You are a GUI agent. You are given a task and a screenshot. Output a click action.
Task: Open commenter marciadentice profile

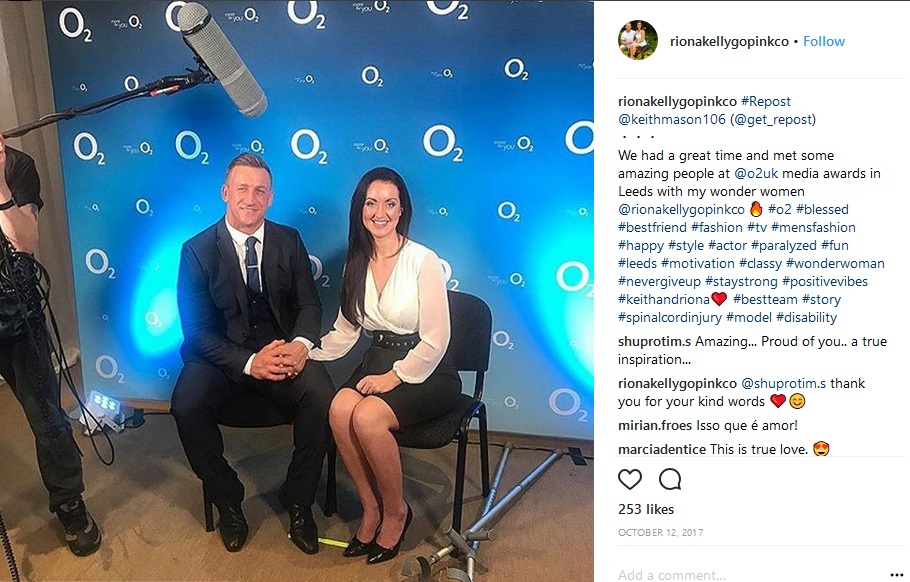click(662, 449)
